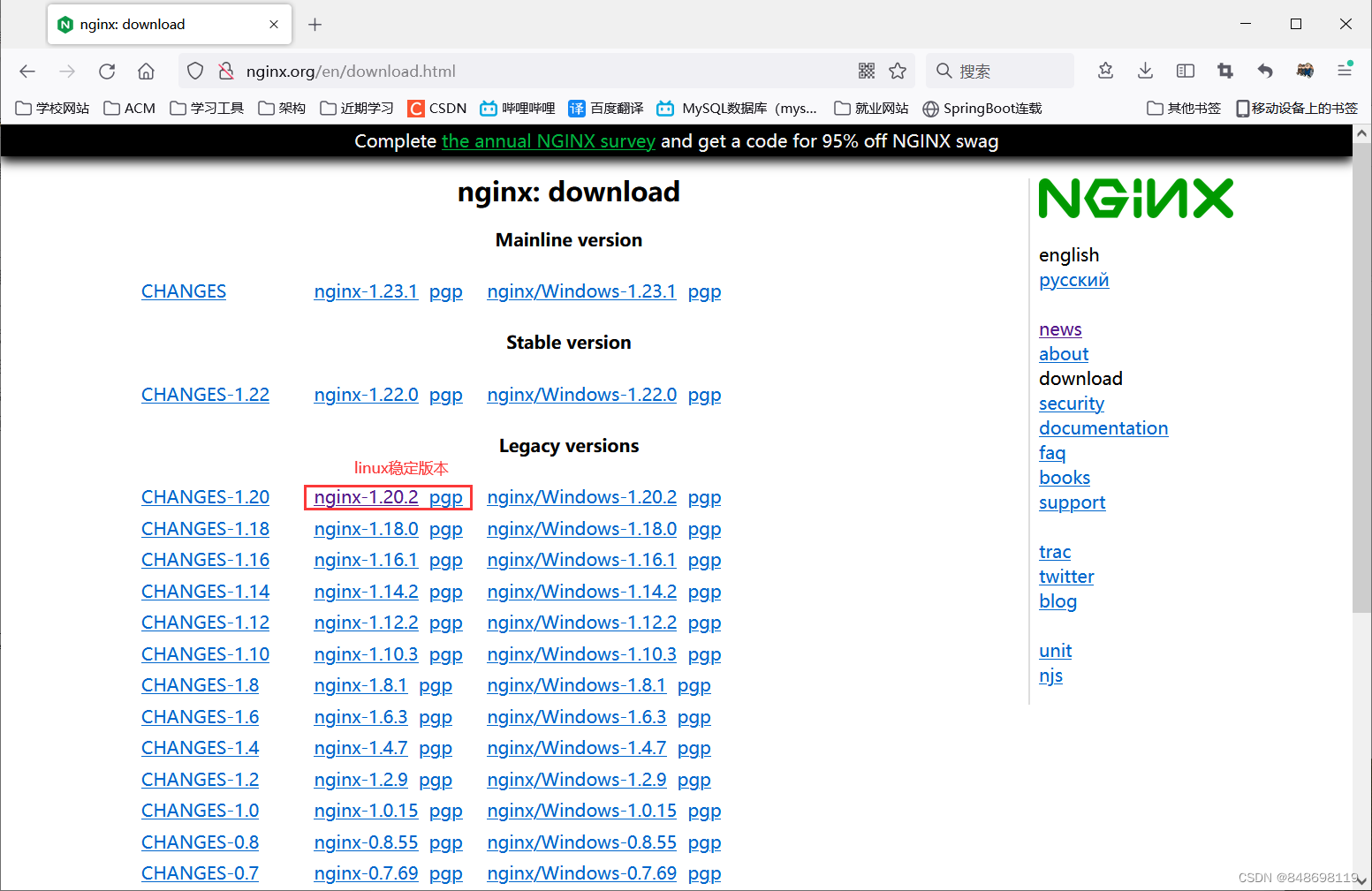Expand the 架构 bookmark folder
The width and height of the screenshot is (1372, 891).
pyautogui.click(x=282, y=109)
